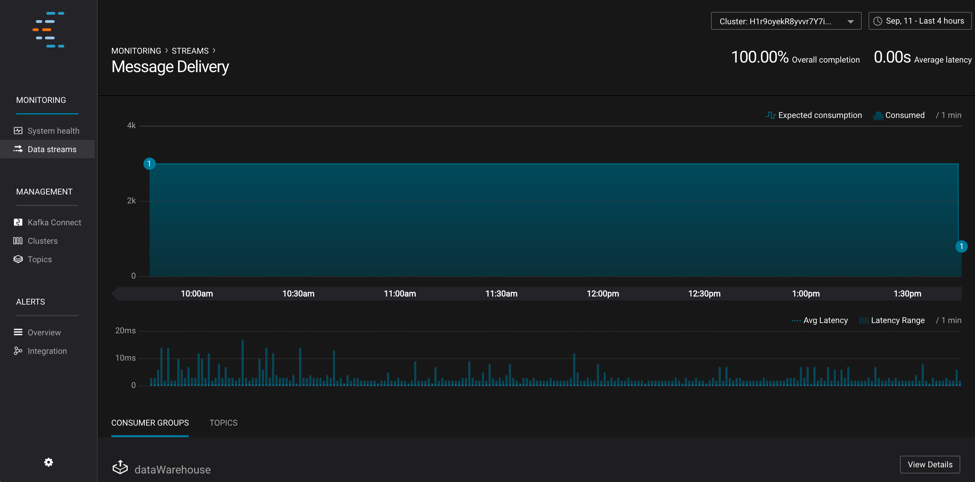Screen dimensions: 975x482
Task: Select the Consumer Groups tab
Action: (150, 423)
